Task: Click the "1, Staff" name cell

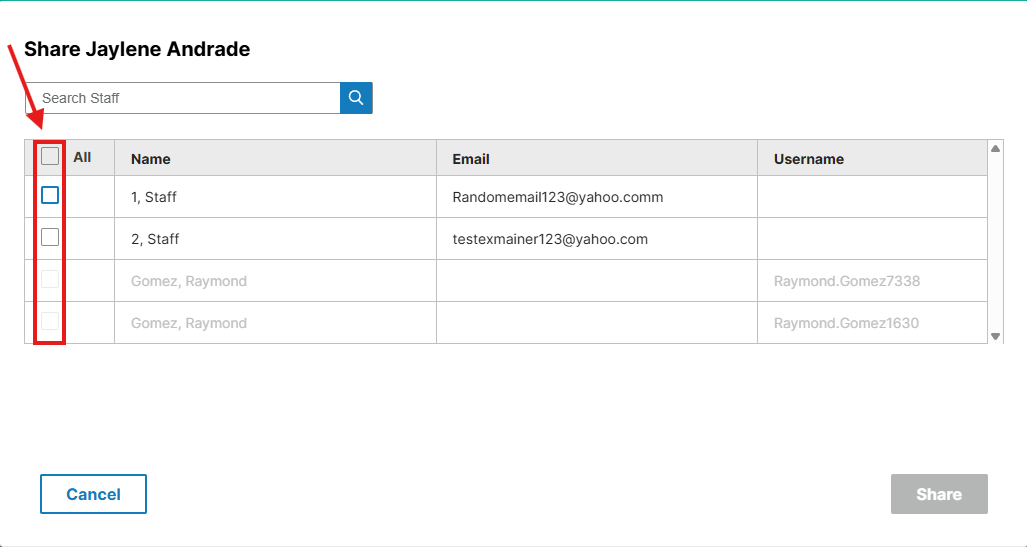Action: (154, 197)
